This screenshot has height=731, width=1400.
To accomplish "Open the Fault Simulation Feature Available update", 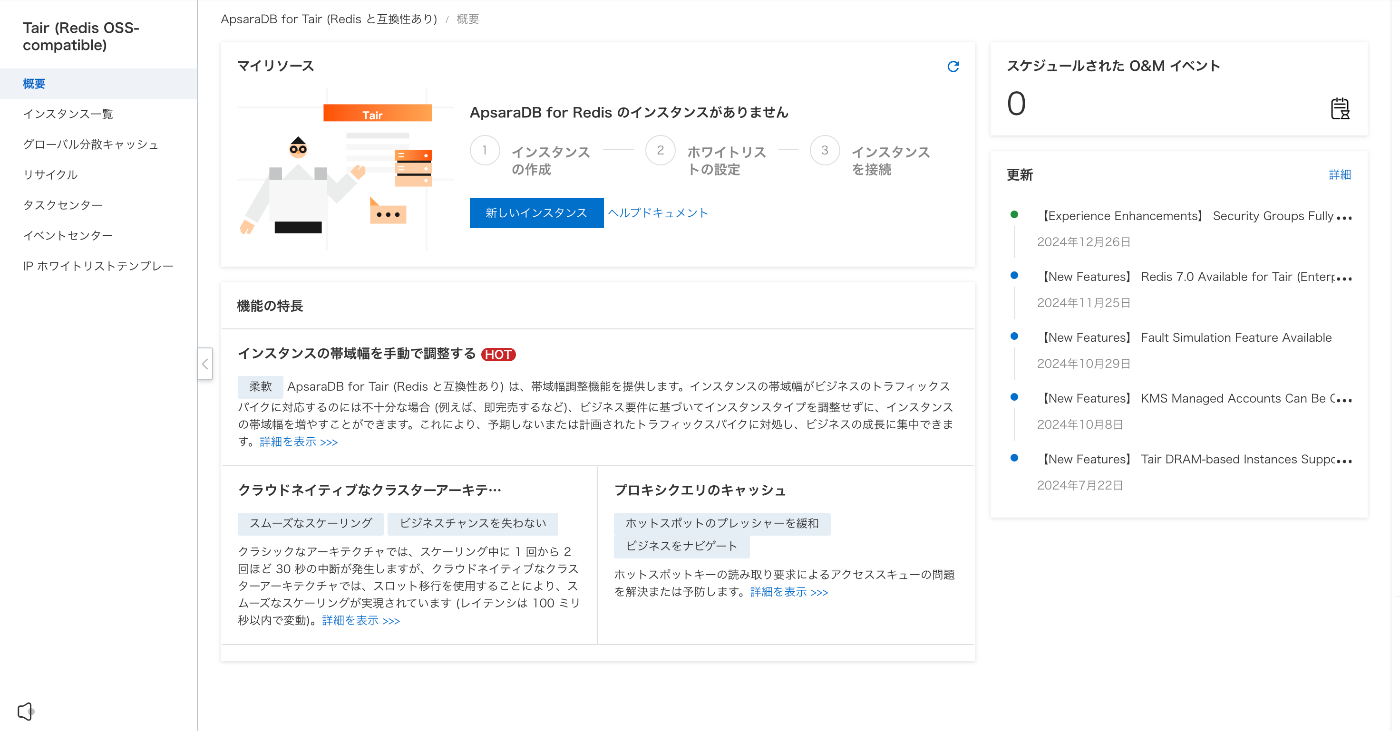I will tap(1186, 338).
